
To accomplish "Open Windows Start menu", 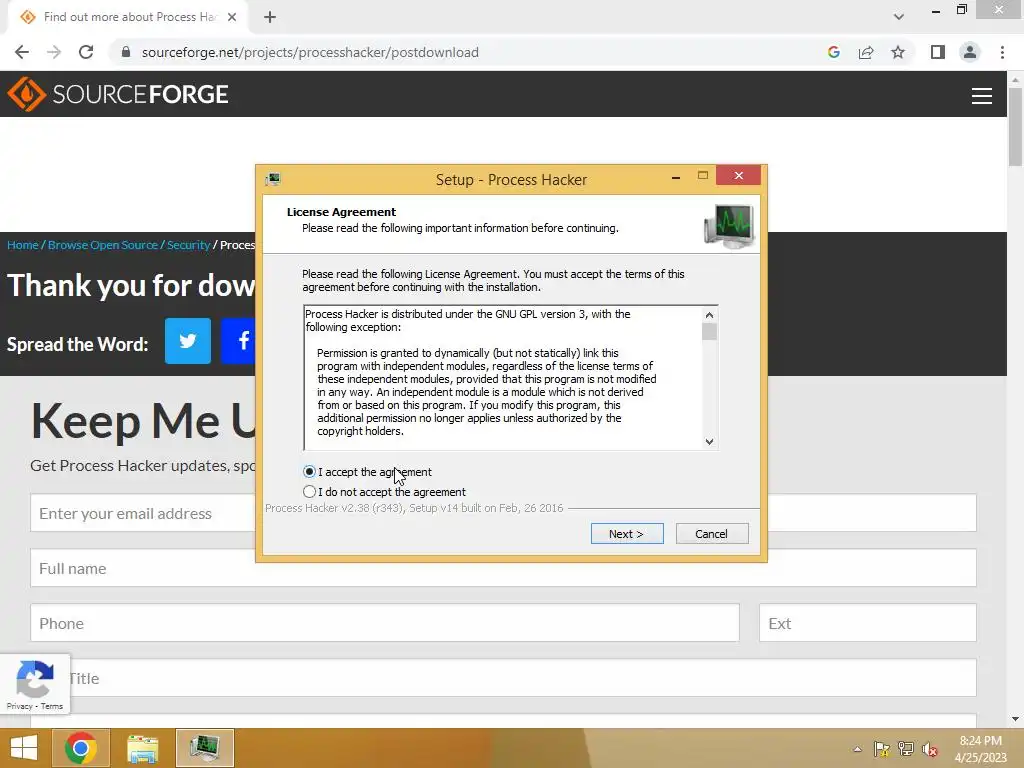I will (x=24, y=748).
